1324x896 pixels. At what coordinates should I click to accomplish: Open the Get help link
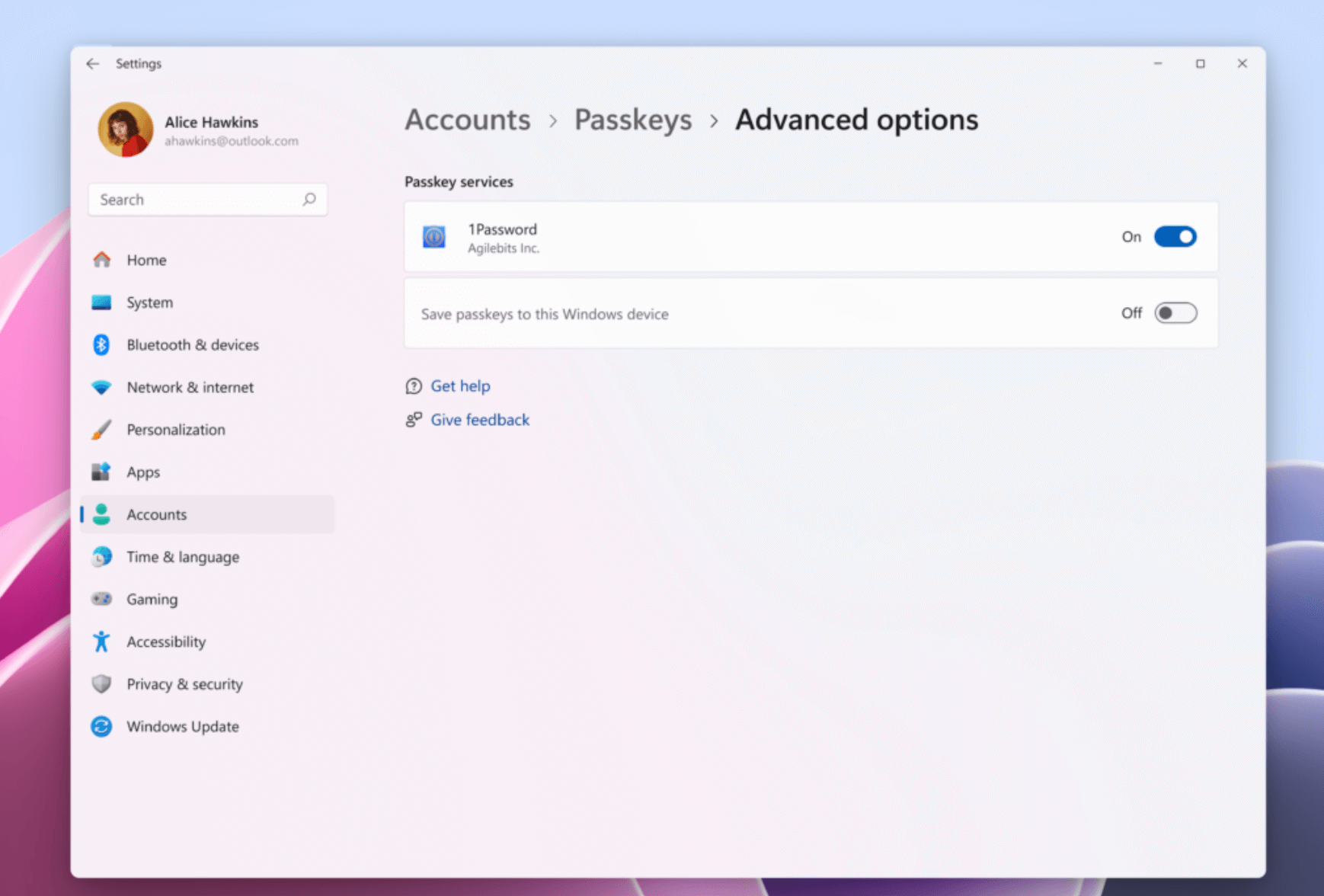[460, 386]
